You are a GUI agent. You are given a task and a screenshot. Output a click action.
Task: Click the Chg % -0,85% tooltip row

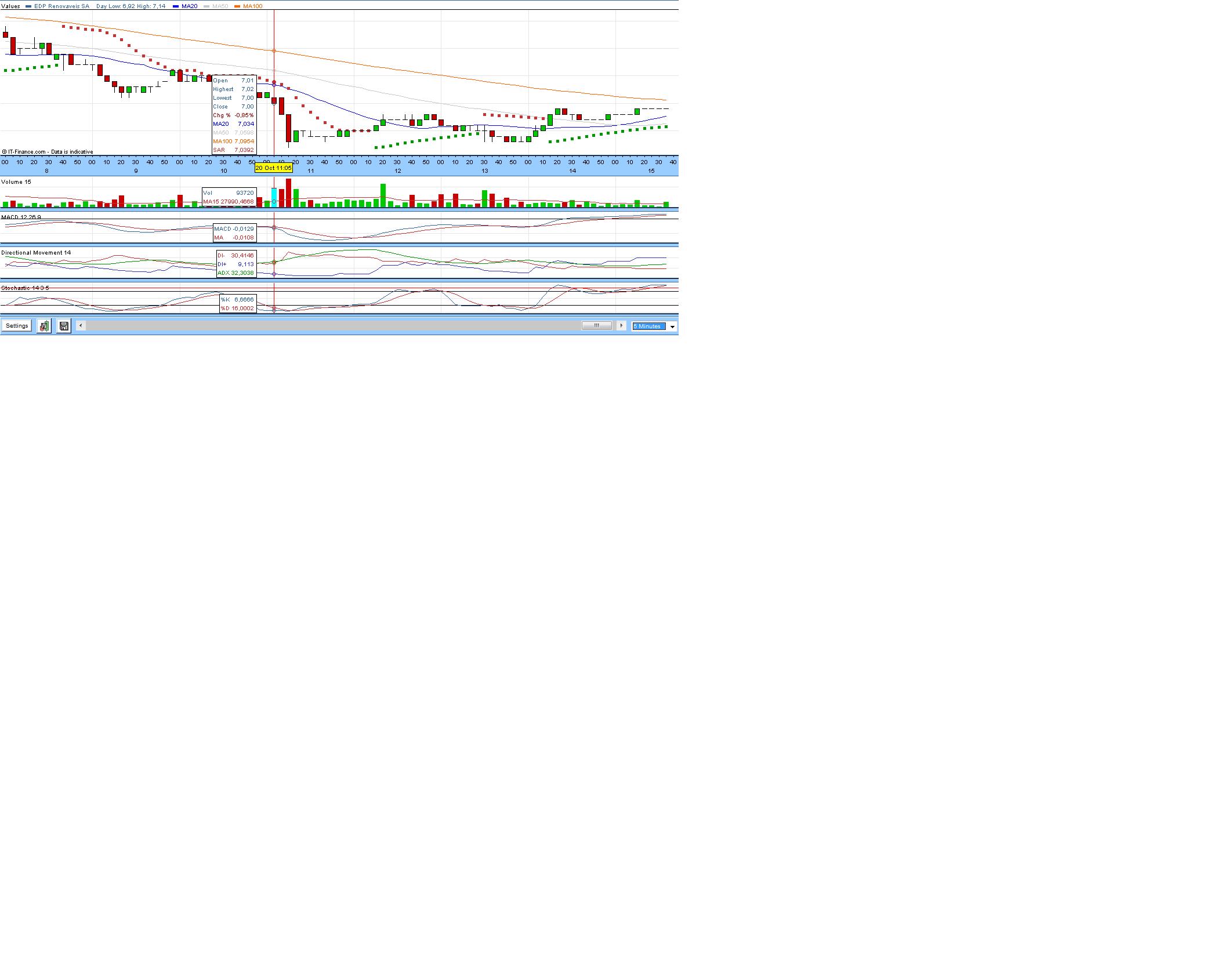click(233, 115)
